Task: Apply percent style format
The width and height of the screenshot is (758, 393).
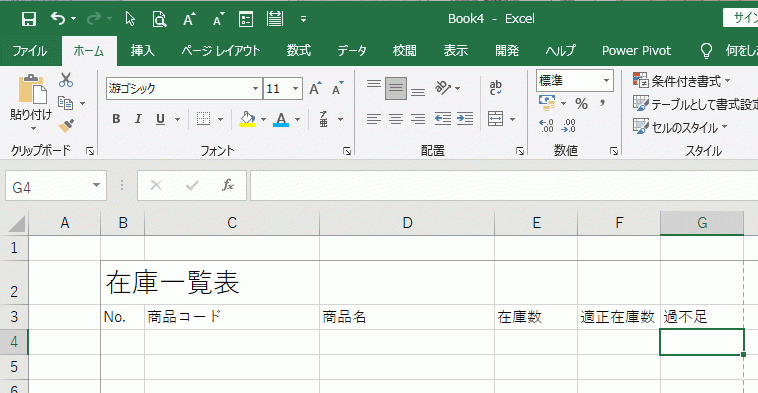Action: 581,103
